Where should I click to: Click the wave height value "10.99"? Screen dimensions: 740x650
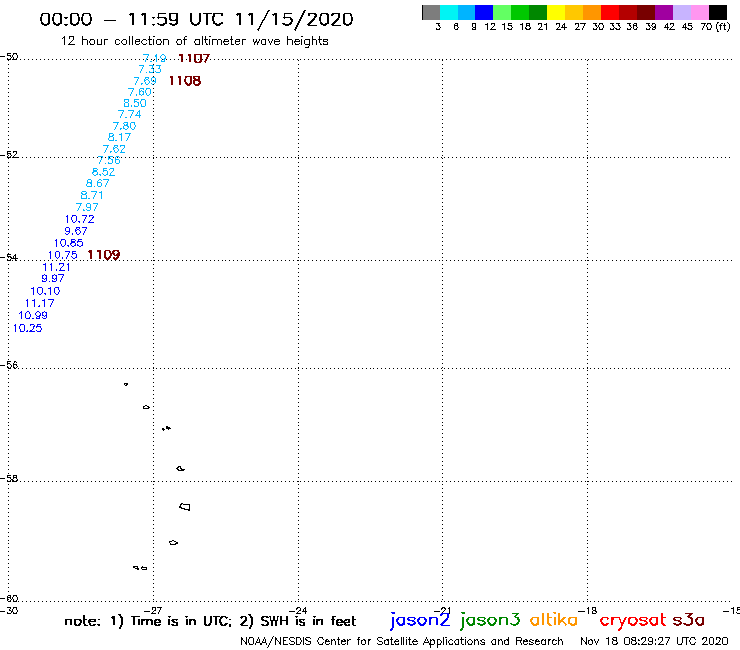pyautogui.click(x=33, y=315)
